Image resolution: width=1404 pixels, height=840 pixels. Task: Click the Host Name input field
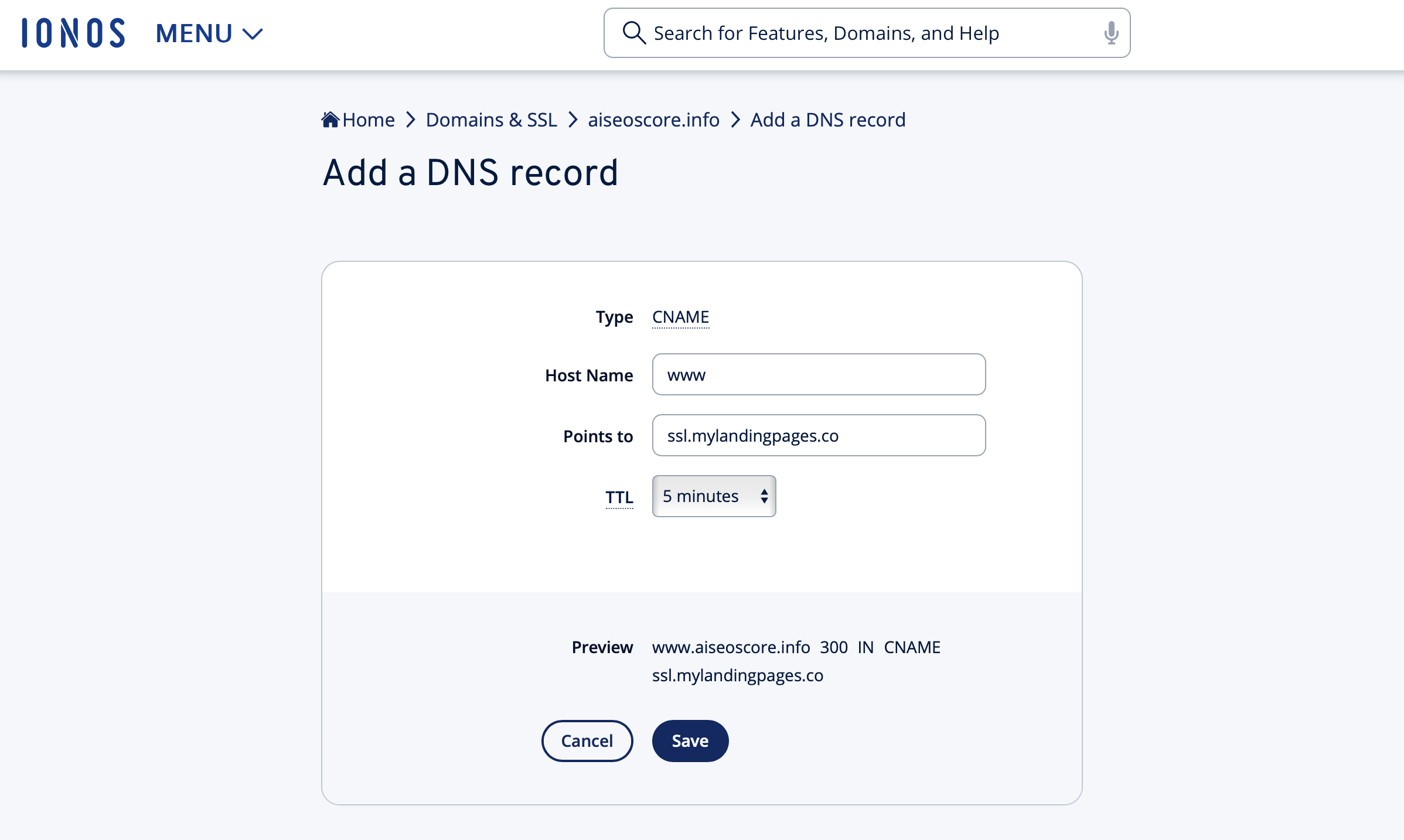pyautogui.click(x=819, y=374)
